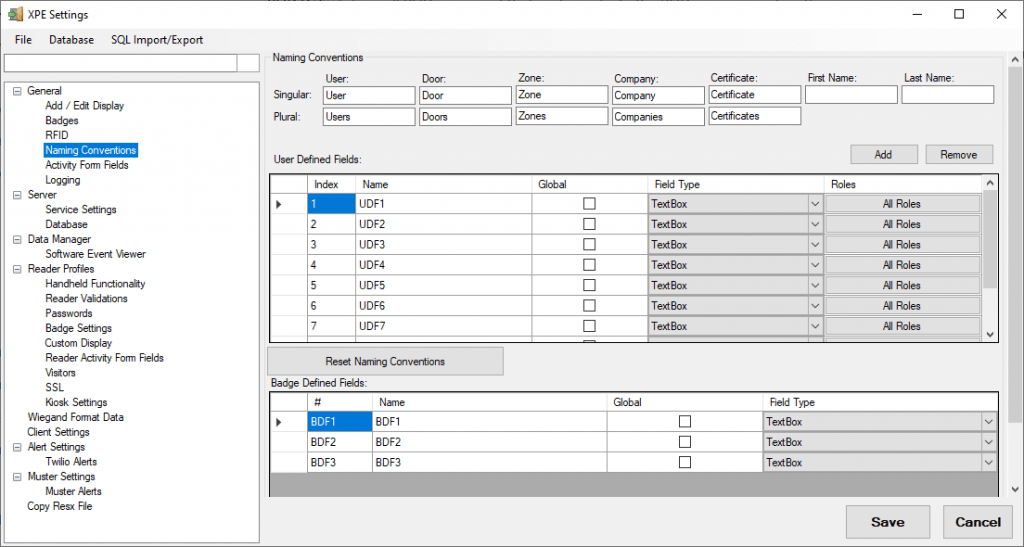Click the Plural Companies input field
The image size is (1024, 547).
point(658,117)
